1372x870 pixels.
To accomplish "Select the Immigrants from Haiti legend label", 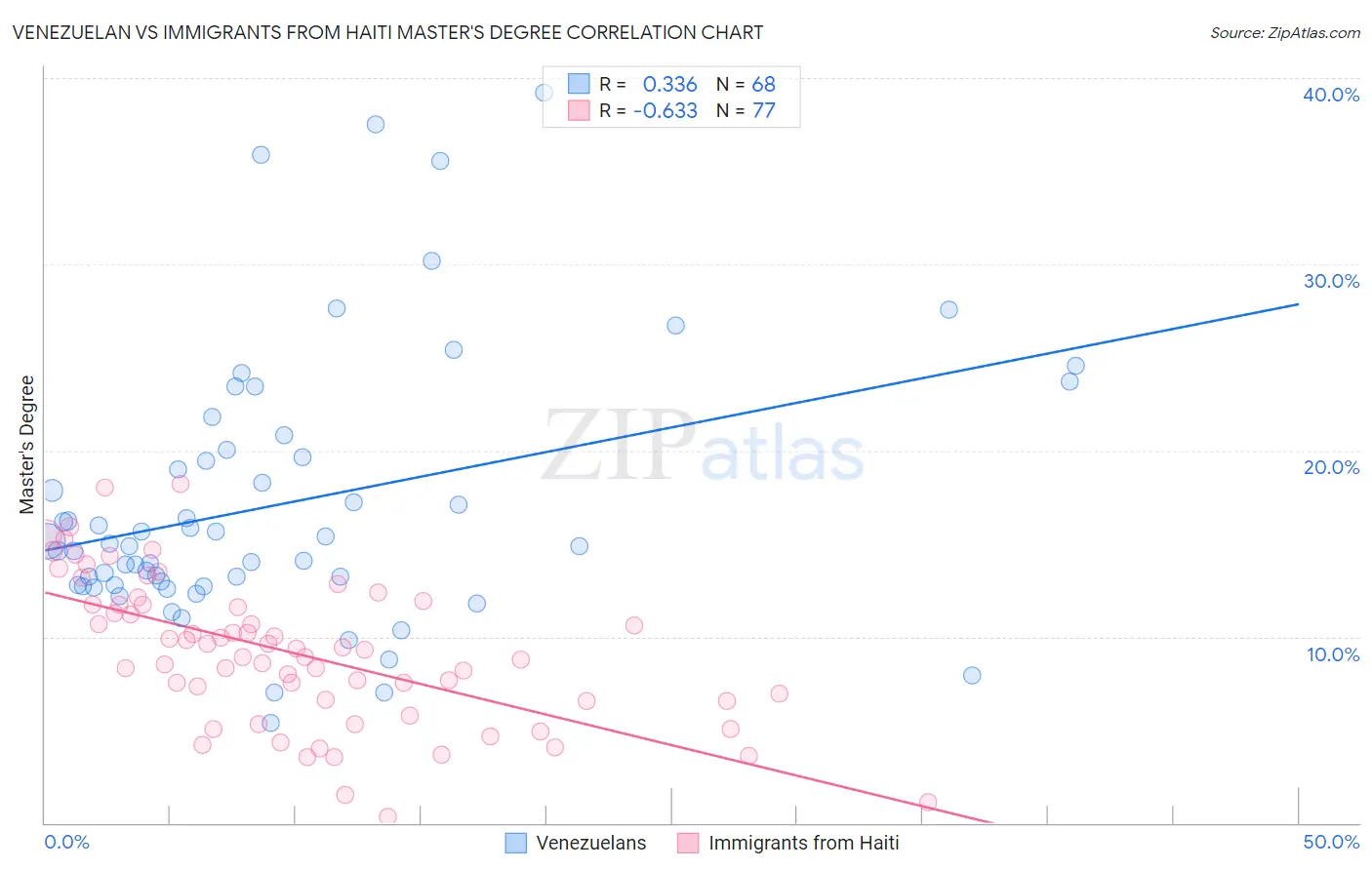I will (804, 843).
